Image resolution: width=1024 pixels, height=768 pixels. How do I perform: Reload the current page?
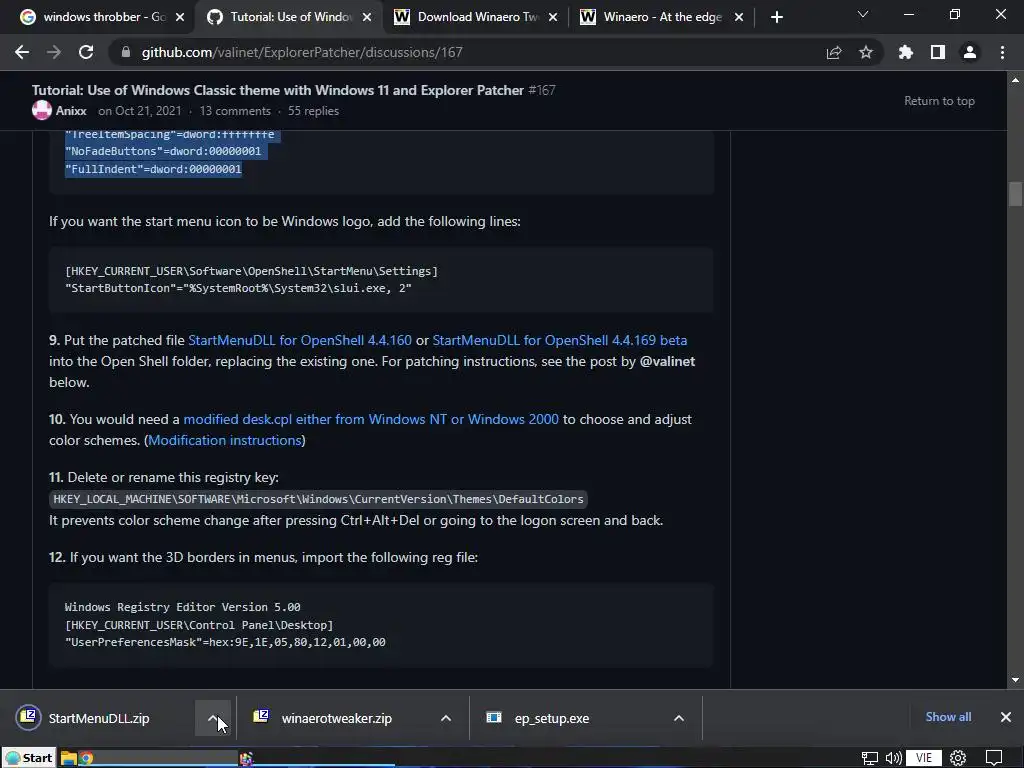click(x=86, y=52)
